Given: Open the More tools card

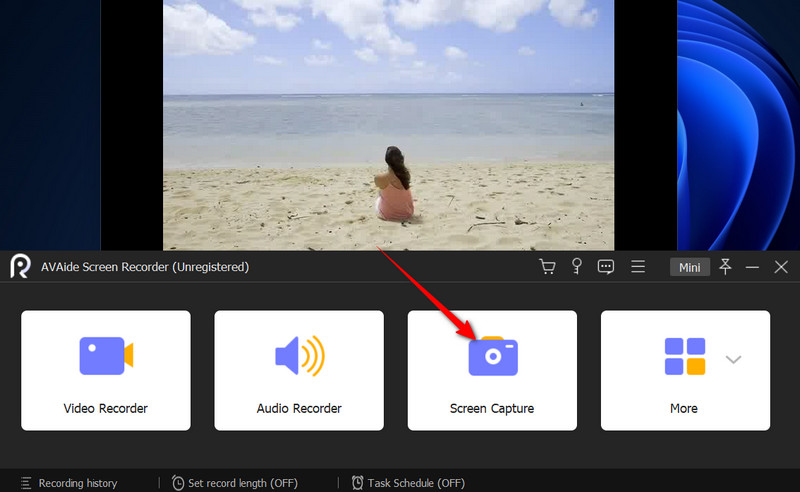Looking at the screenshot, I should pos(685,370).
